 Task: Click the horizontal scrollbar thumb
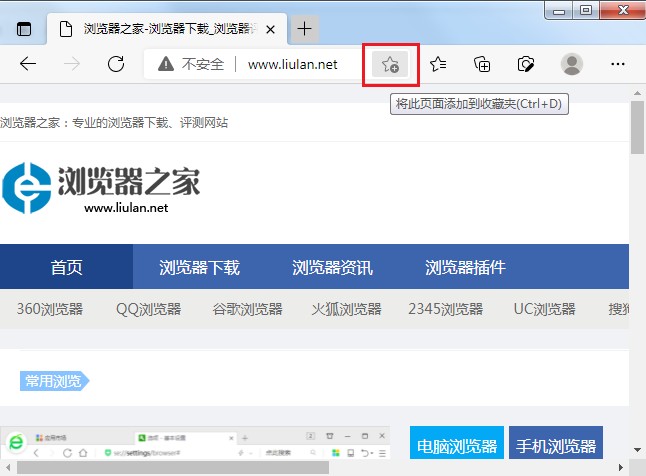coord(173,467)
